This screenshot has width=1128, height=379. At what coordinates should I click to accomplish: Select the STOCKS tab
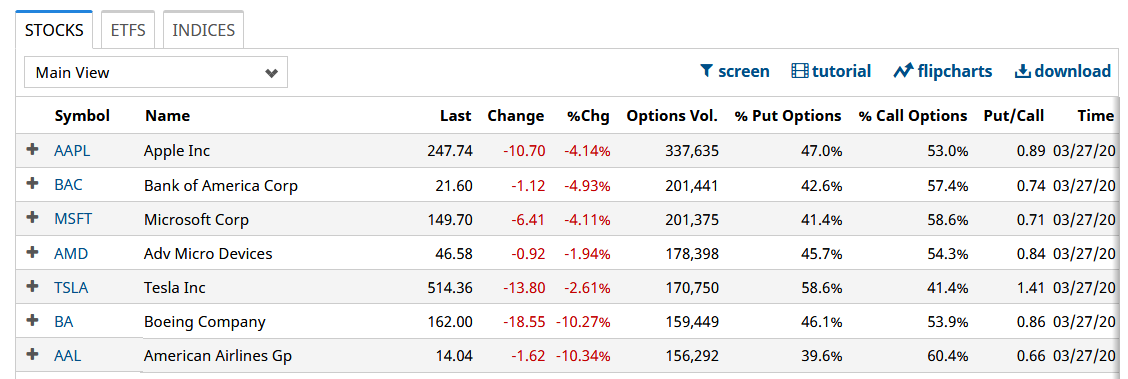tap(54, 30)
